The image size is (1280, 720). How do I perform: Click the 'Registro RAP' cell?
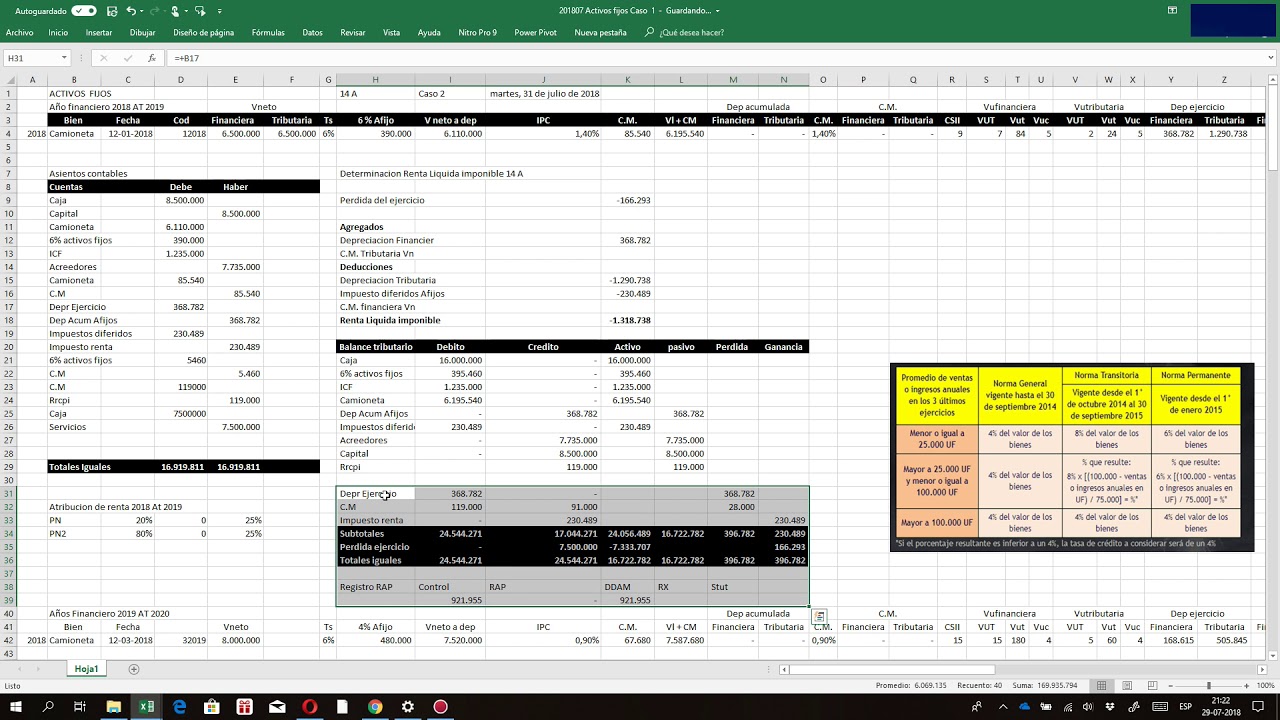(375, 587)
